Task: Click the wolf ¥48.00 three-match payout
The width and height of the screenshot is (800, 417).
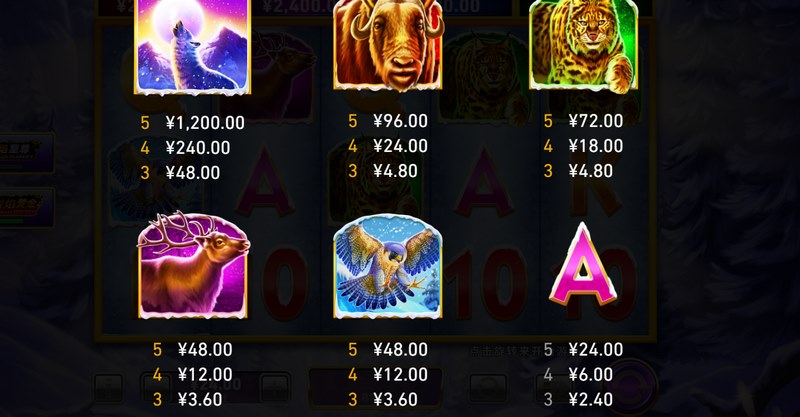Action: click(x=193, y=173)
